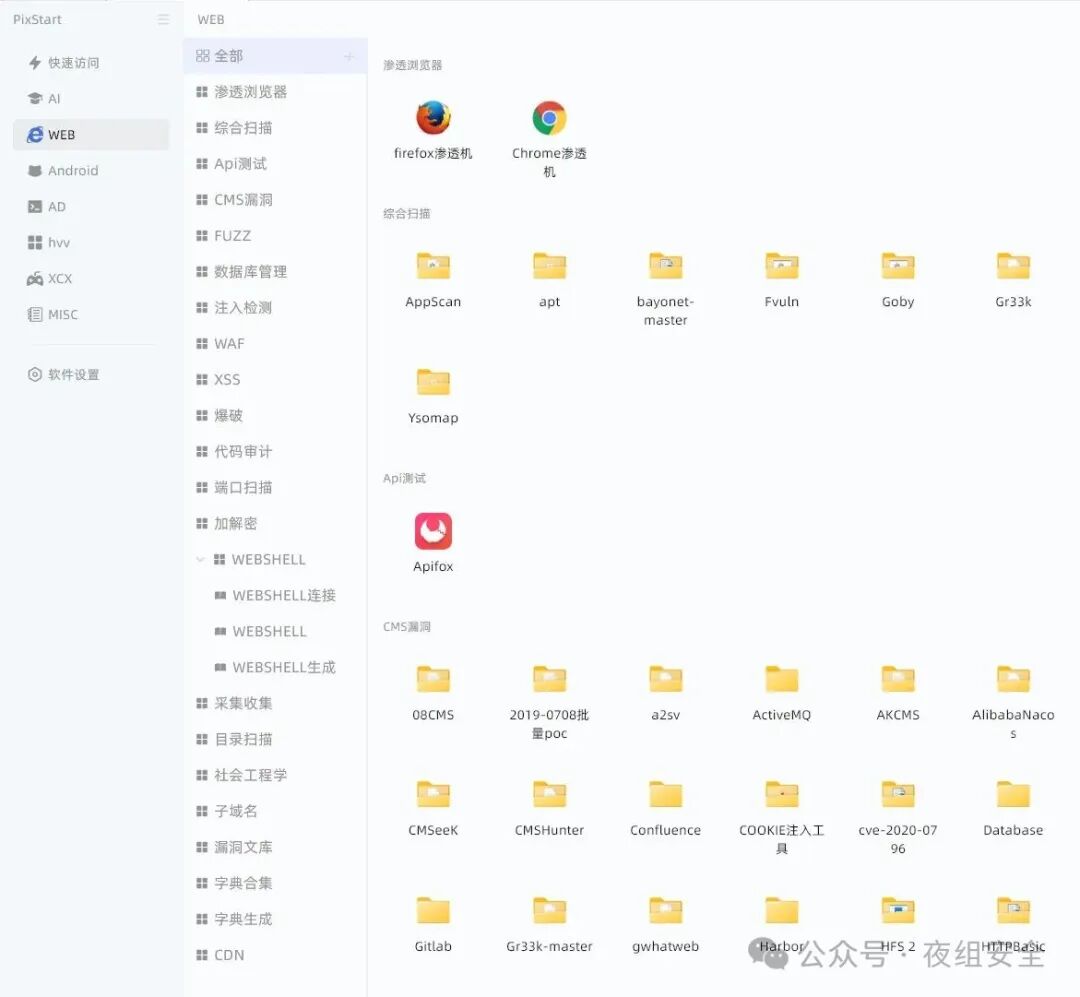Select the 端口扫描 category
This screenshot has width=1080, height=997.
click(x=276, y=487)
